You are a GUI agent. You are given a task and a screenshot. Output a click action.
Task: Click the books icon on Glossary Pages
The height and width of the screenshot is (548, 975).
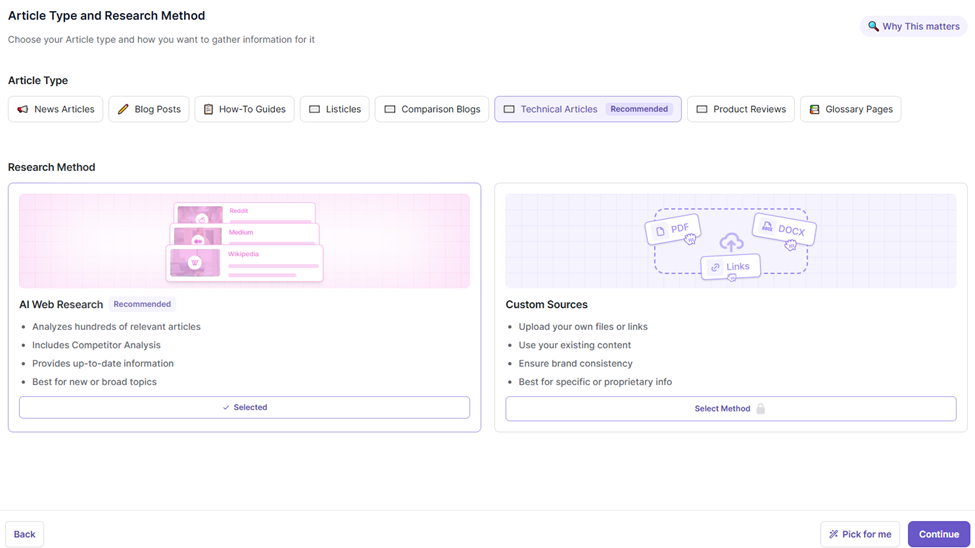(x=815, y=109)
